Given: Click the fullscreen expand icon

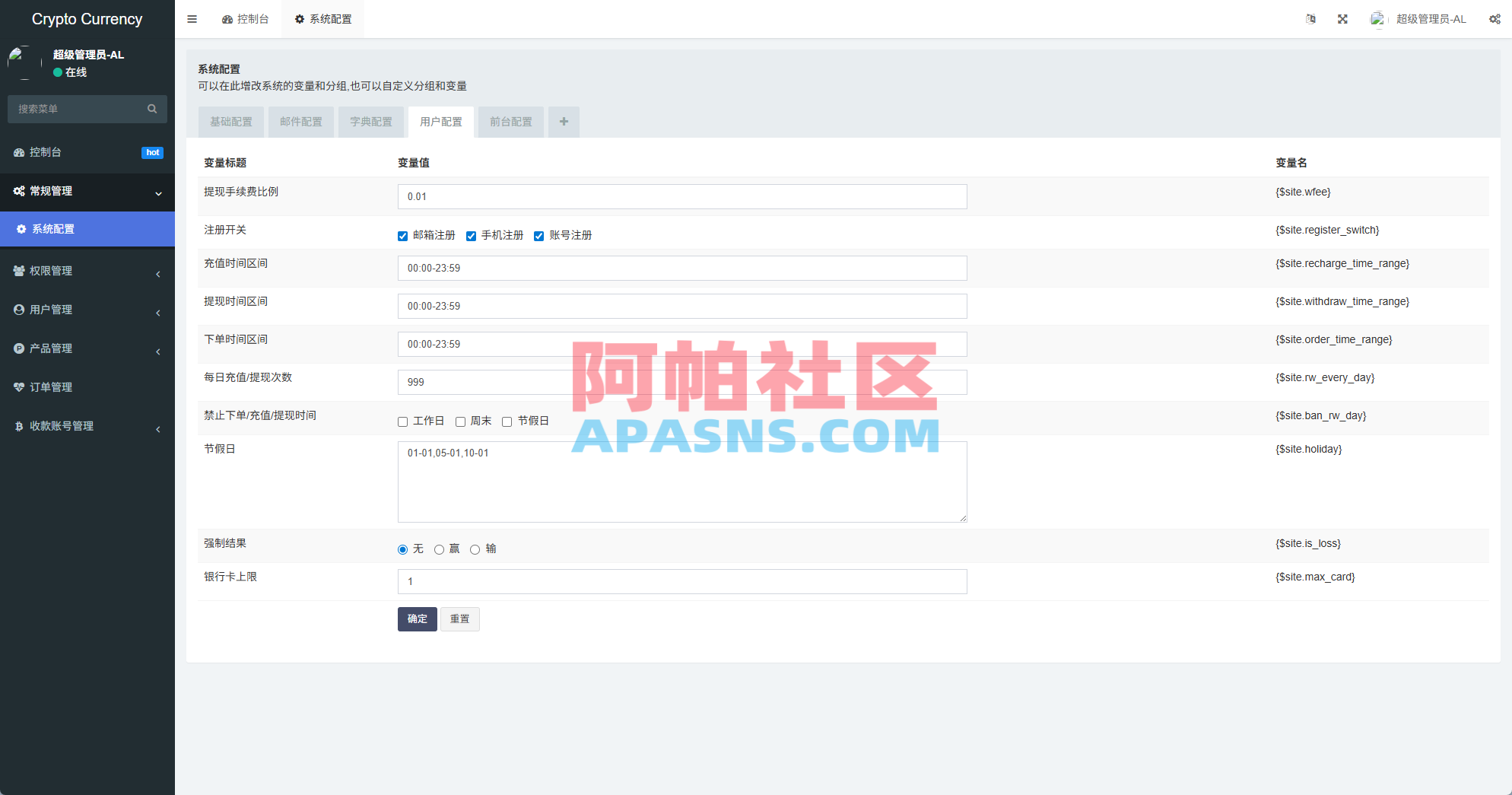Looking at the screenshot, I should coord(1342,19).
